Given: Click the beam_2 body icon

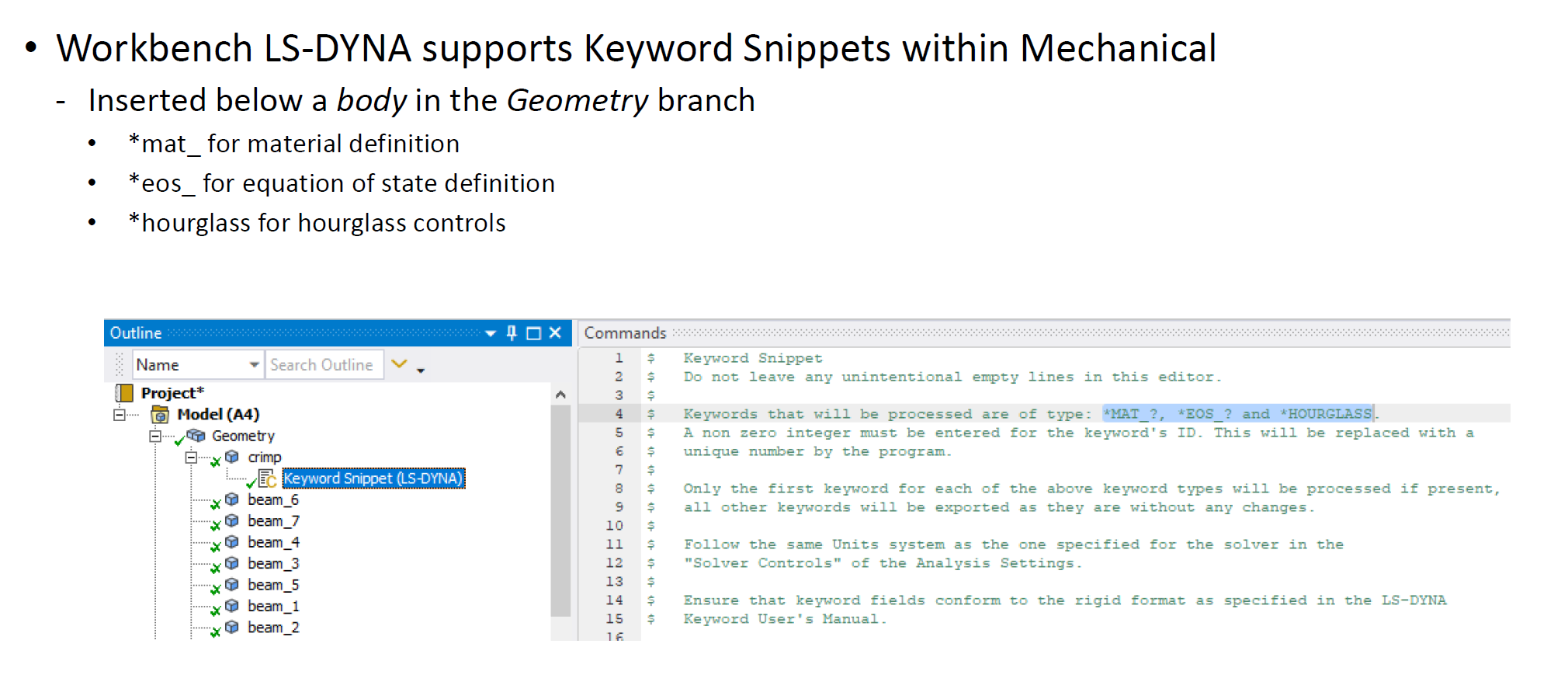Looking at the screenshot, I should [x=232, y=627].
